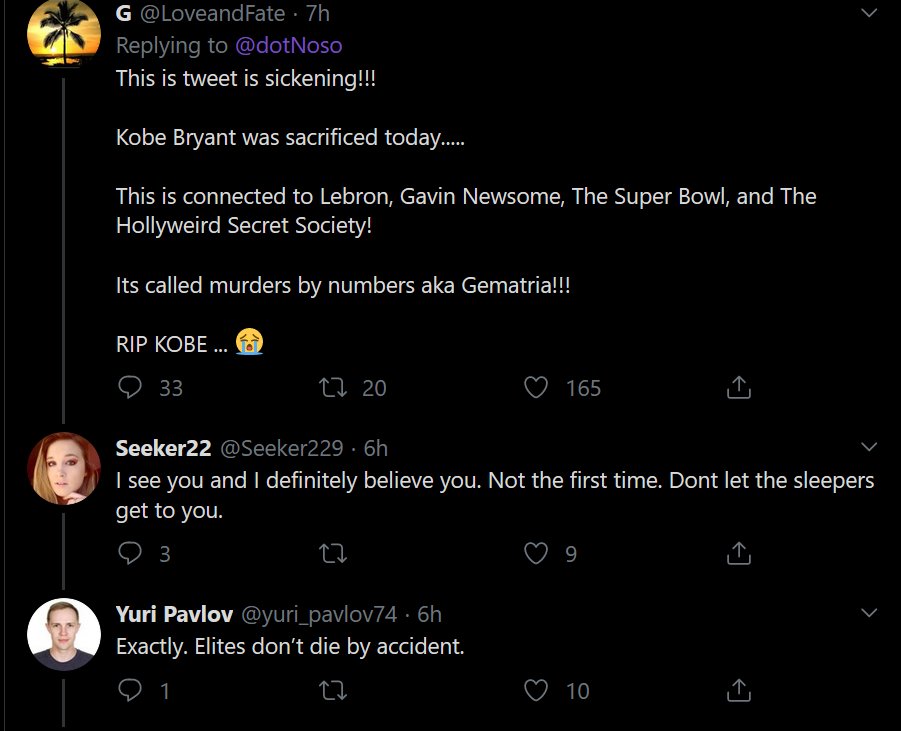Share Seeker22's tweet
Viewport: 901px width, 731px height.
point(738,552)
